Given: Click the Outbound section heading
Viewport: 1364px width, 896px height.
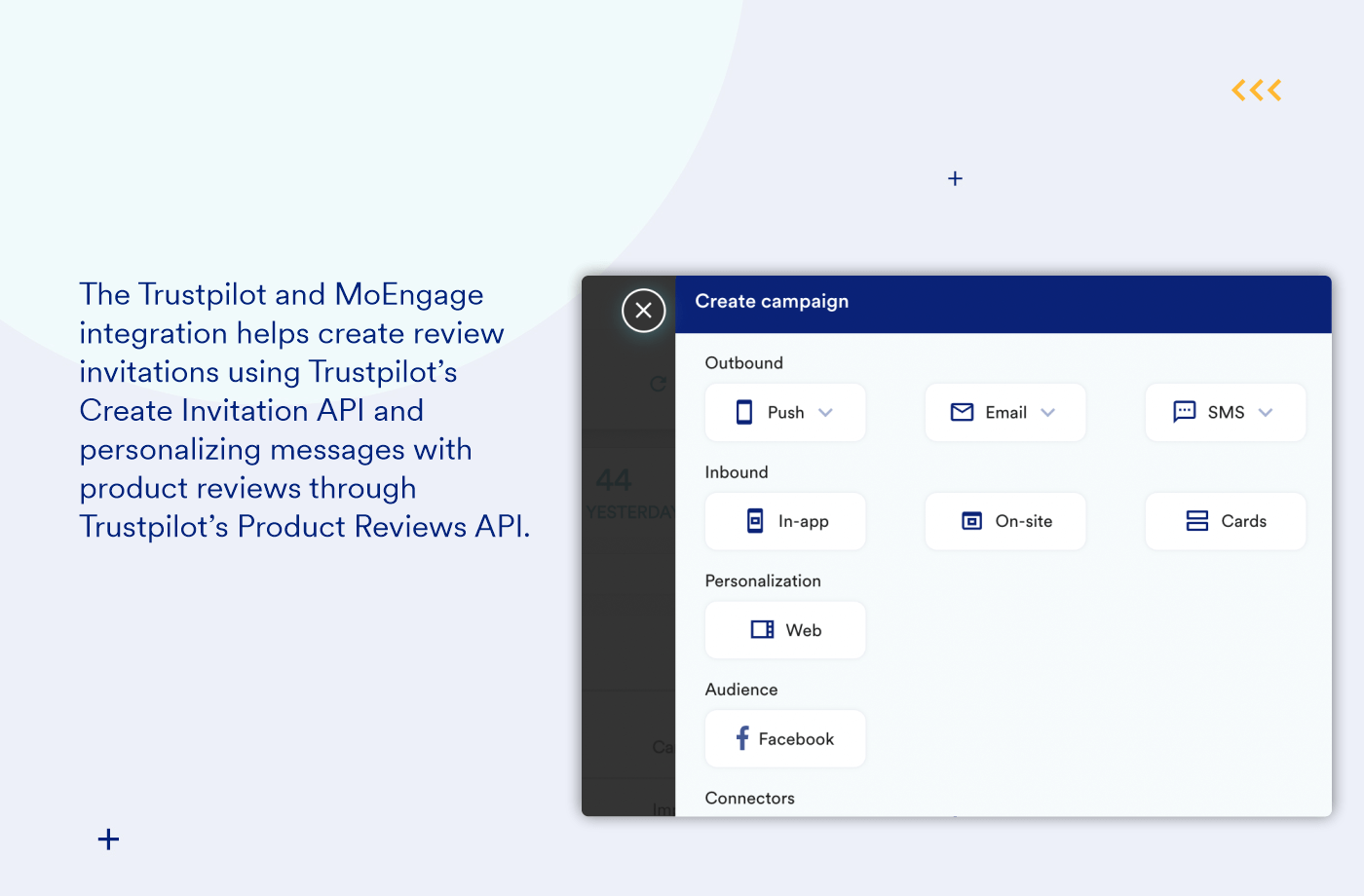Looking at the screenshot, I should point(744,363).
